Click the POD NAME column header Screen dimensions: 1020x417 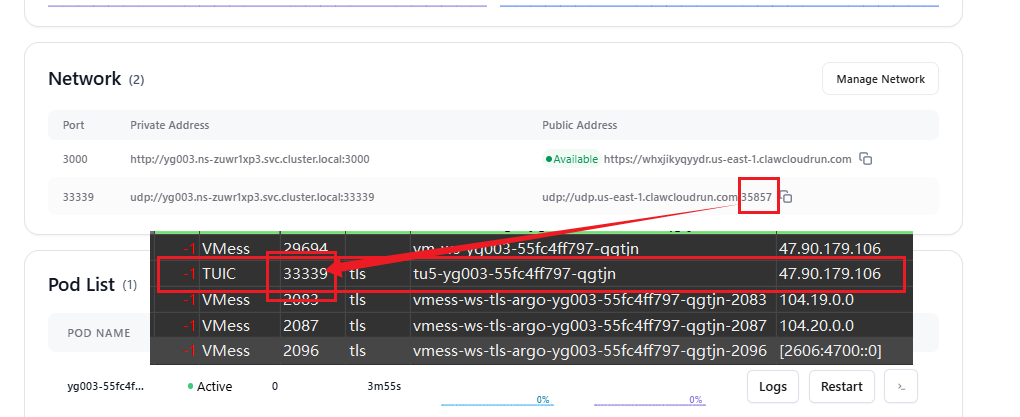click(99, 333)
